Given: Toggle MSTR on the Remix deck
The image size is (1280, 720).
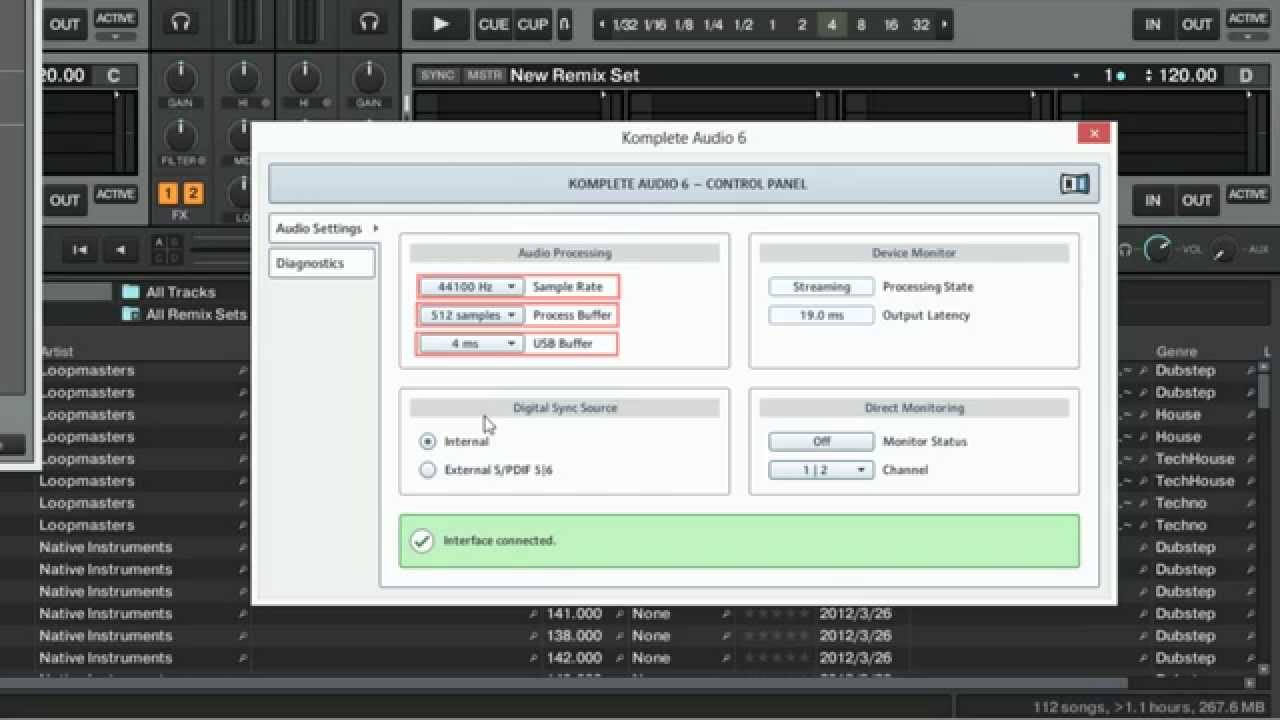Looking at the screenshot, I should coord(485,75).
